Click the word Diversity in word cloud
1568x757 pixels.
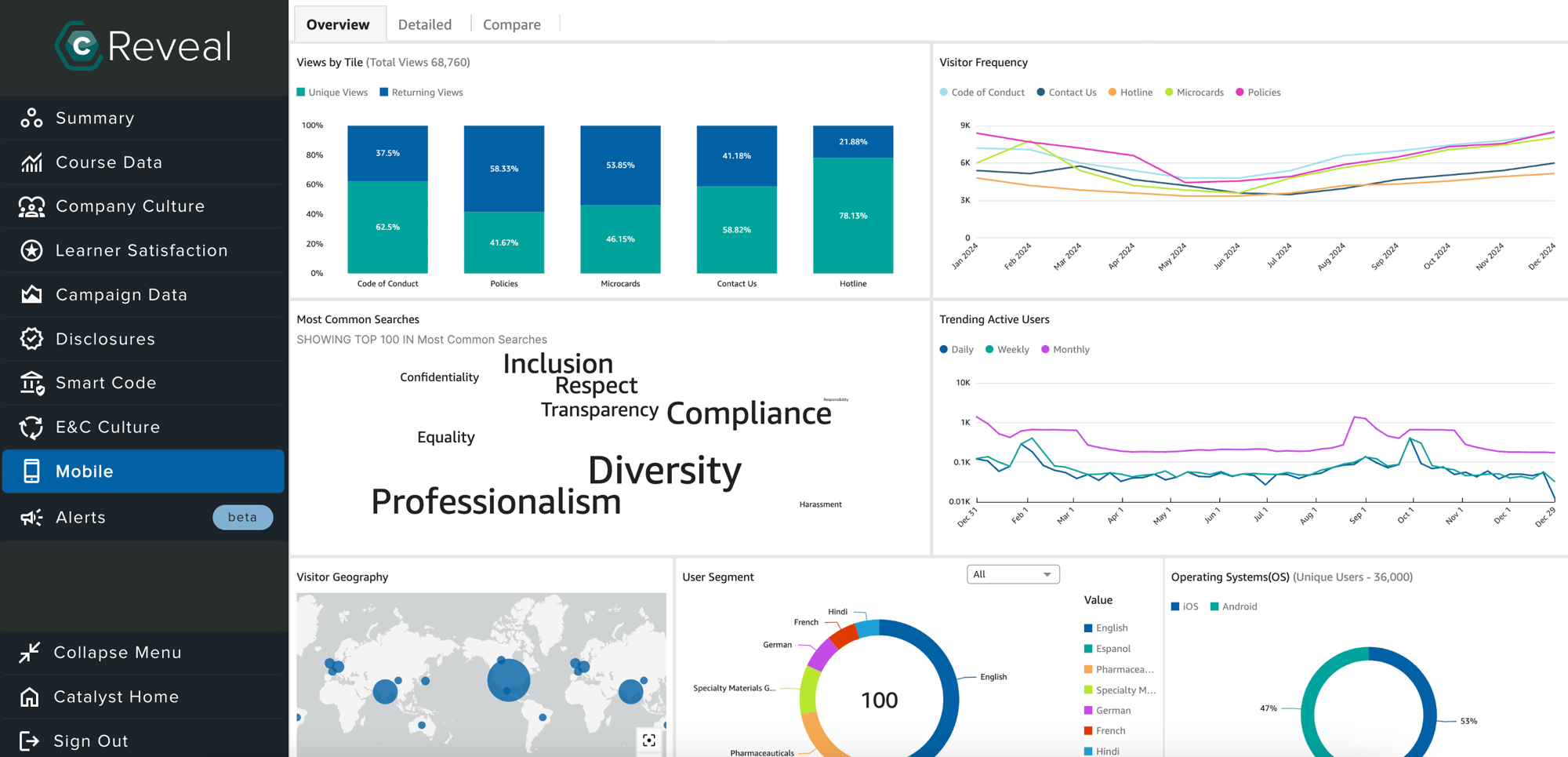tap(665, 471)
